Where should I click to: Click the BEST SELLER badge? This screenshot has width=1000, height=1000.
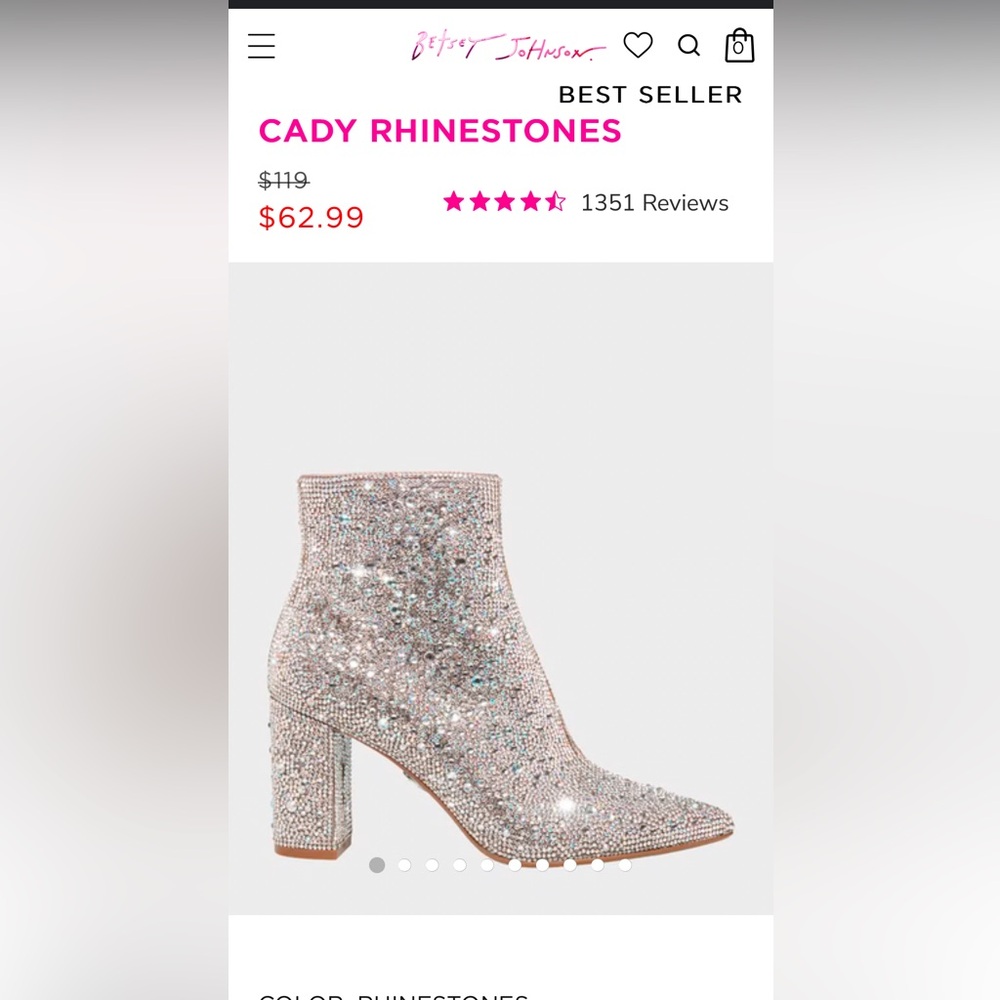(x=649, y=95)
